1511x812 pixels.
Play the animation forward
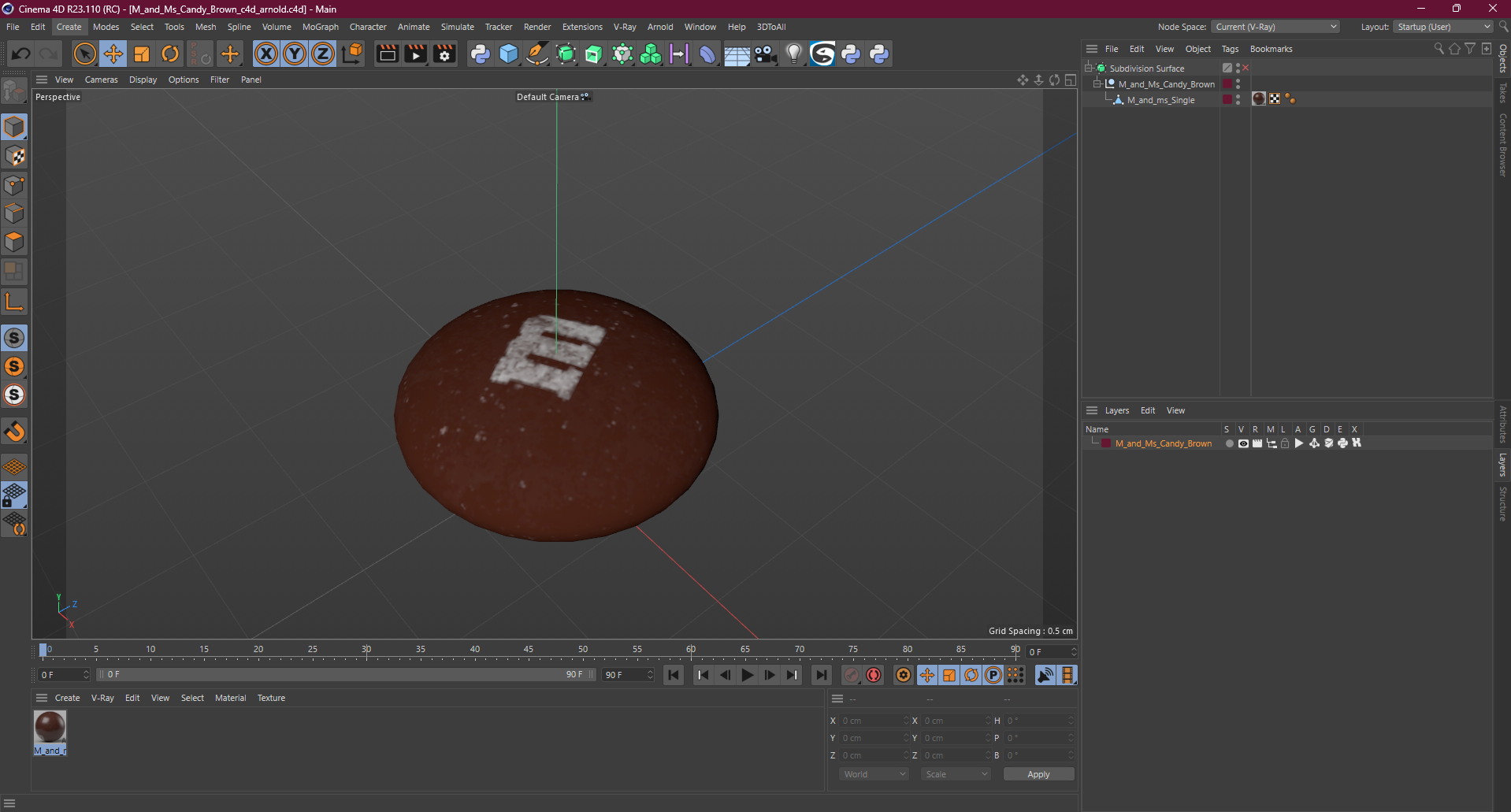(x=748, y=675)
